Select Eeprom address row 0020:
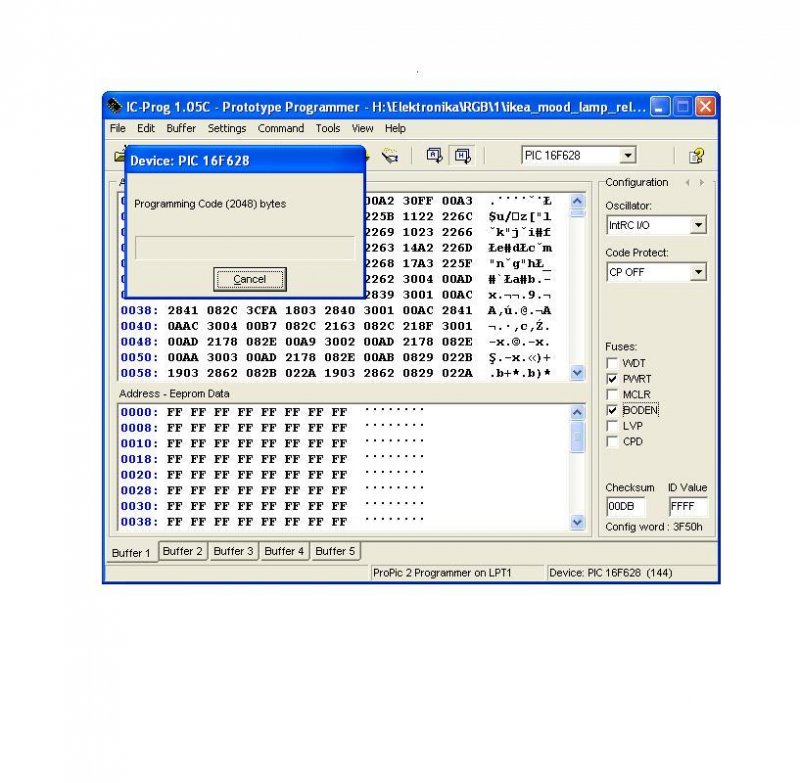 click(x=139, y=474)
